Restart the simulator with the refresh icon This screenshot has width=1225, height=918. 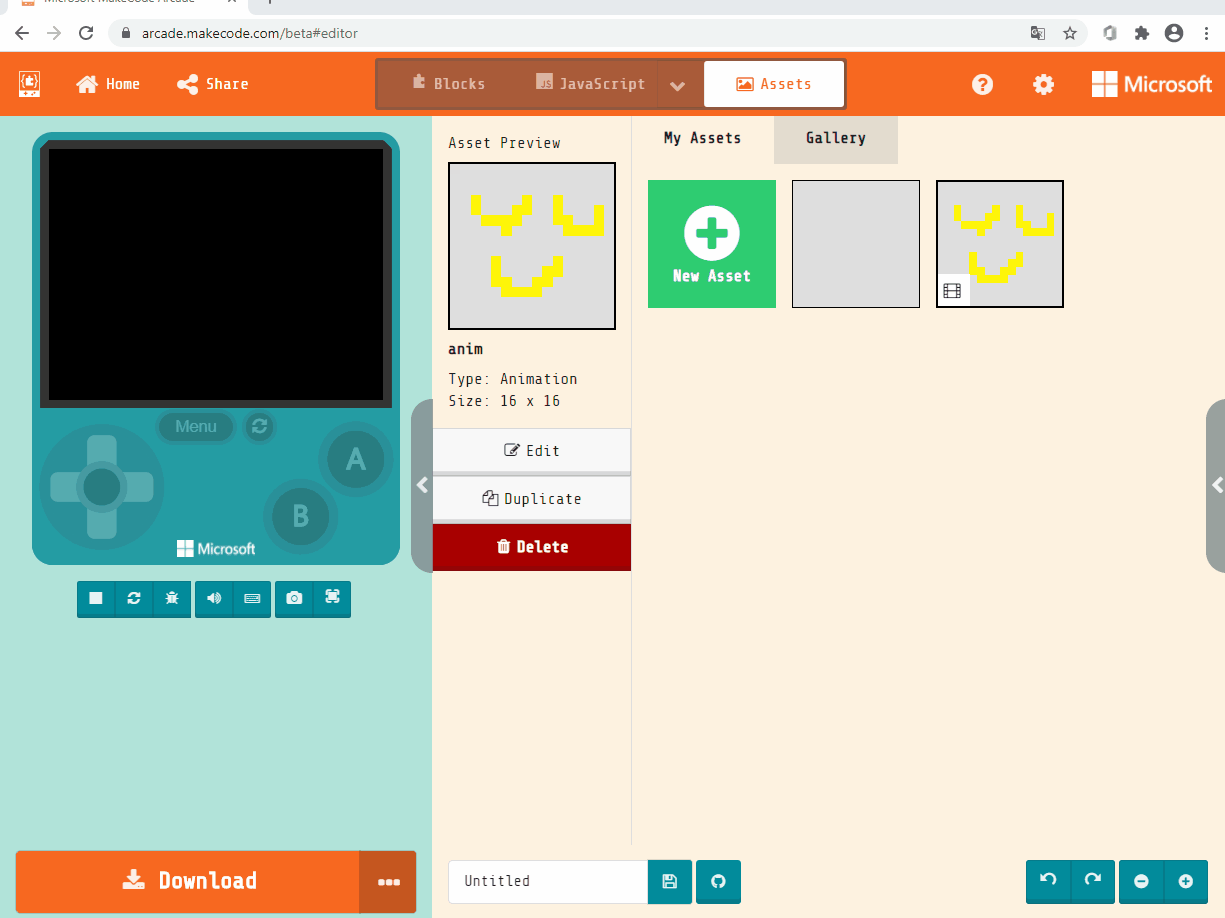pyautogui.click(x=134, y=599)
